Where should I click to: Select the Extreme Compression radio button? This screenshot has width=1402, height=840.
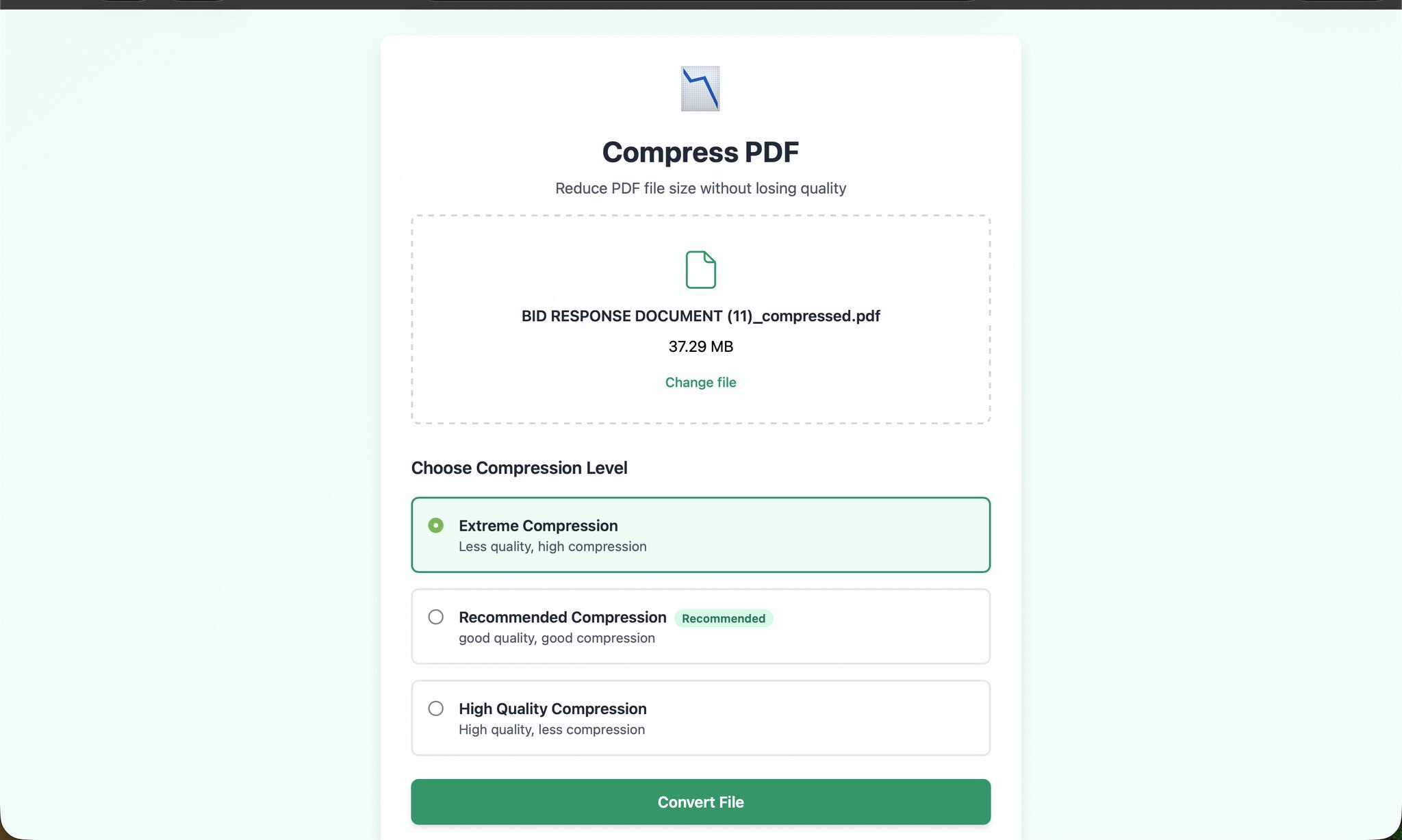pos(435,525)
